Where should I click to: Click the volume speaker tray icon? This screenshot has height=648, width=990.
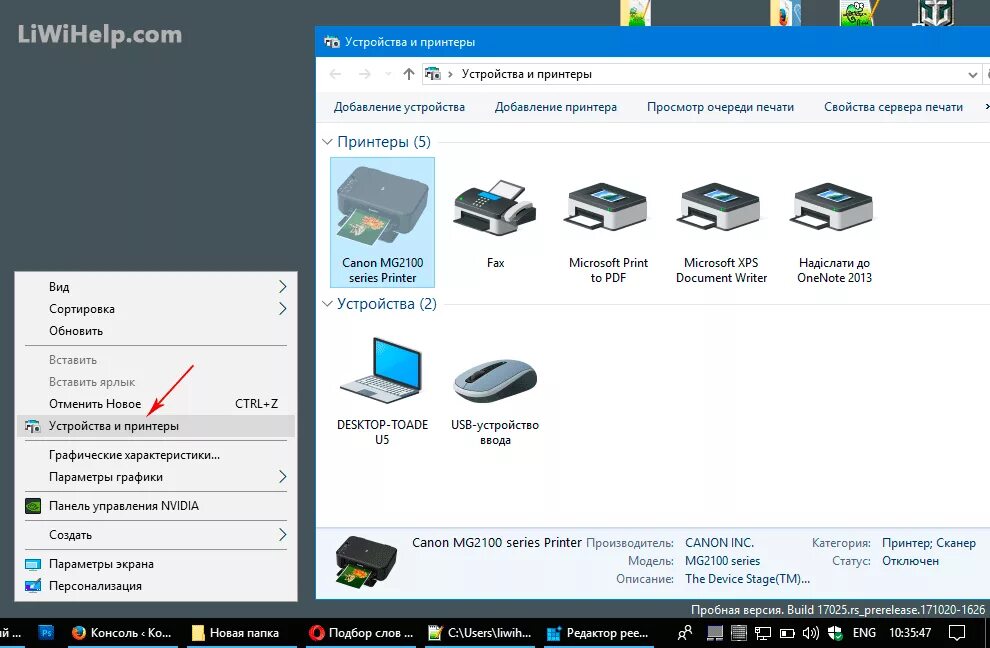[x=811, y=633]
